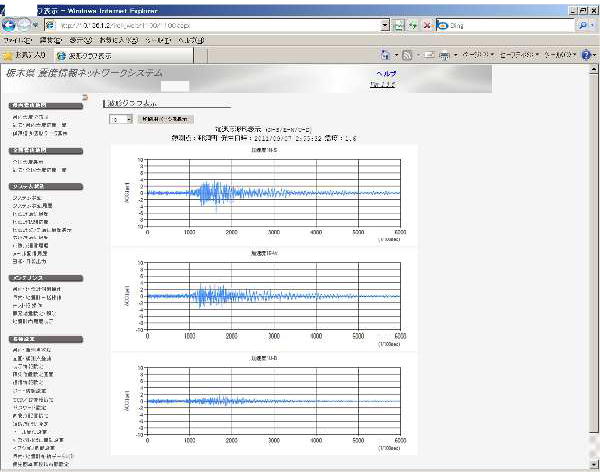Open the ヘルプ(H) menu

(x=191, y=40)
